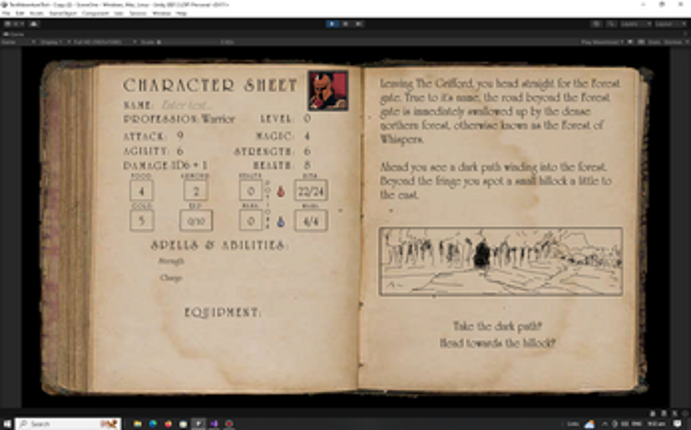Screen dimensions: 691x430
Task: Open Visual Studio from taskbar
Action: (214, 424)
